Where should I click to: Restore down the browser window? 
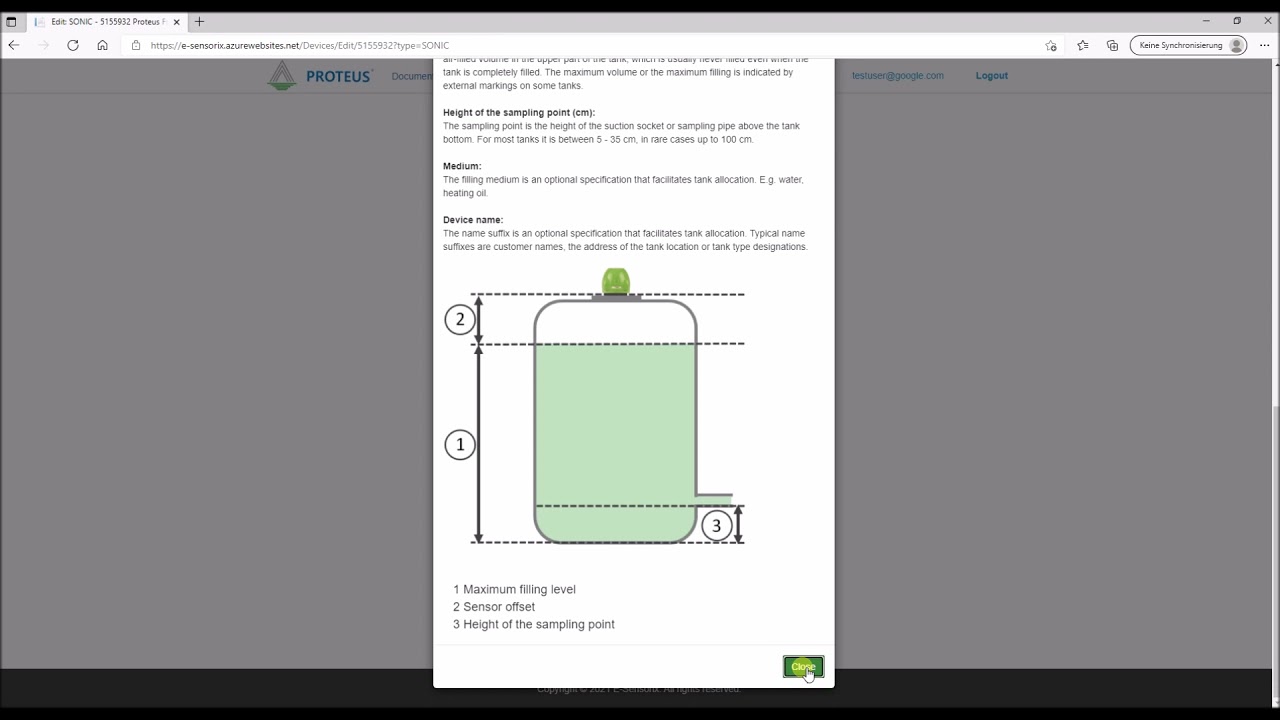pos(1237,21)
